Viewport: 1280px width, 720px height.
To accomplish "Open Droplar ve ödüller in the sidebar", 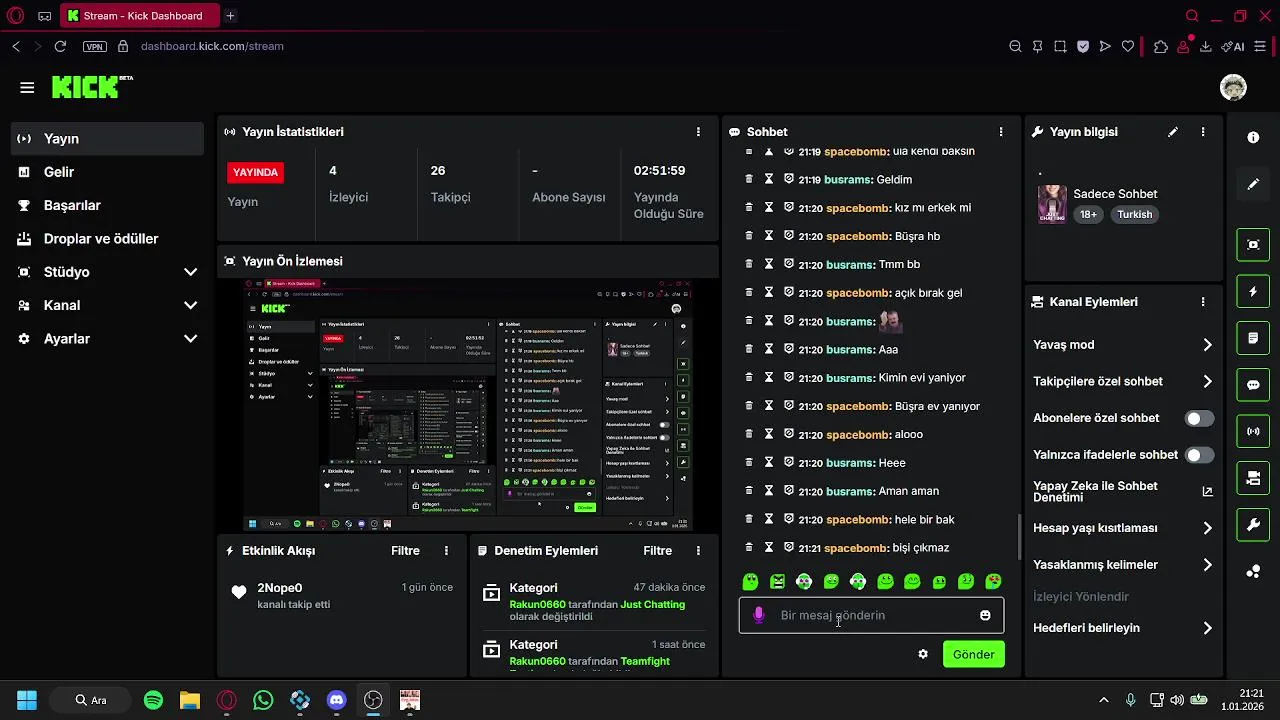I will click(107, 239).
